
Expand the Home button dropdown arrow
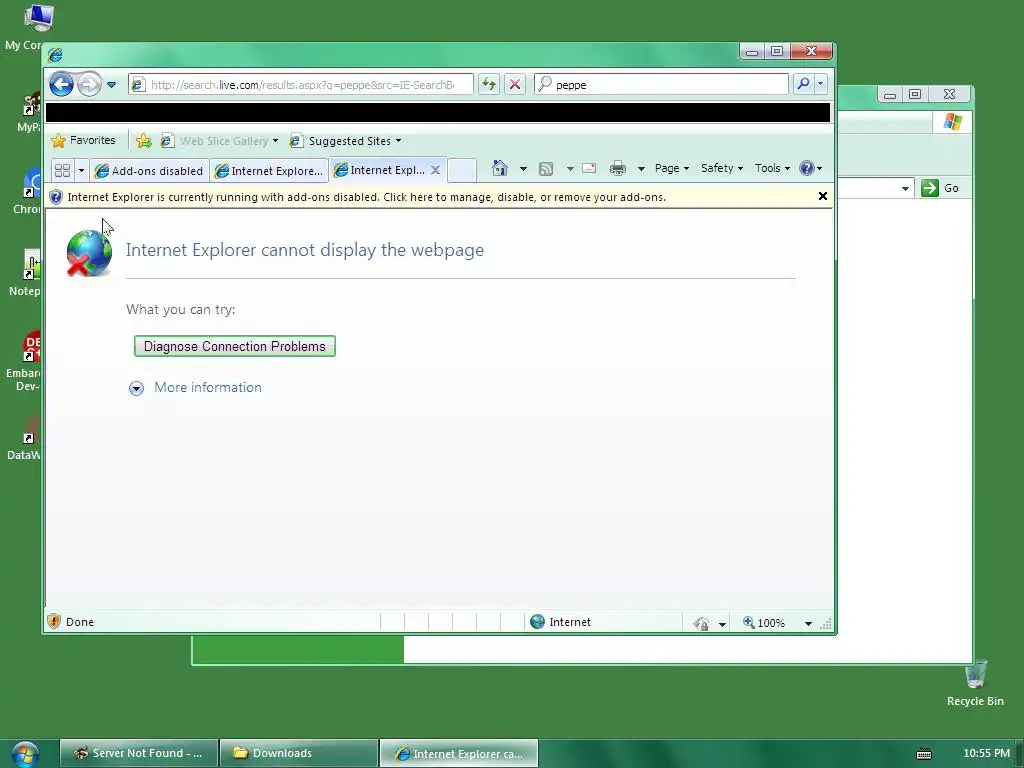(523, 168)
